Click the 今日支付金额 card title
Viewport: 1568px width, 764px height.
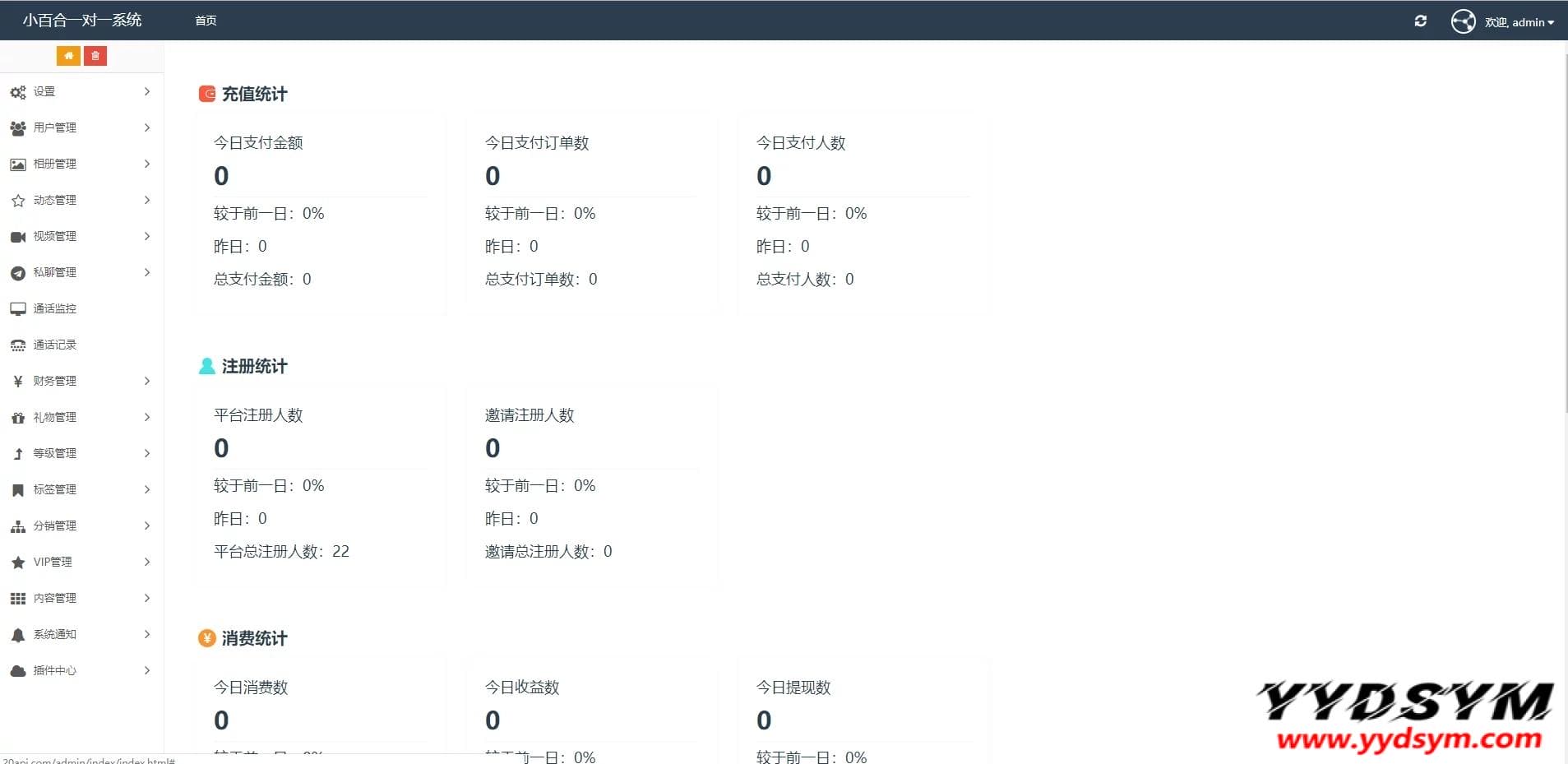tap(258, 143)
